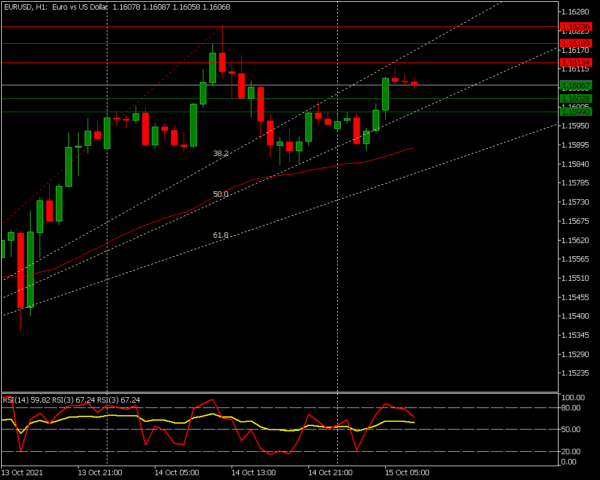Click the RSI(14) 59.82 indicator label
The height and width of the screenshot is (480, 600).
[26, 400]
